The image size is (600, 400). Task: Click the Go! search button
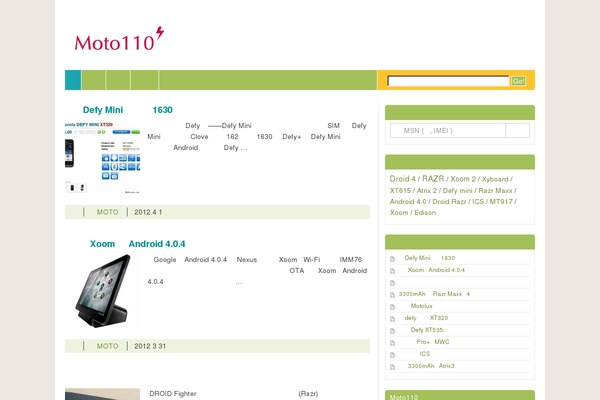[x=518, y=81]
